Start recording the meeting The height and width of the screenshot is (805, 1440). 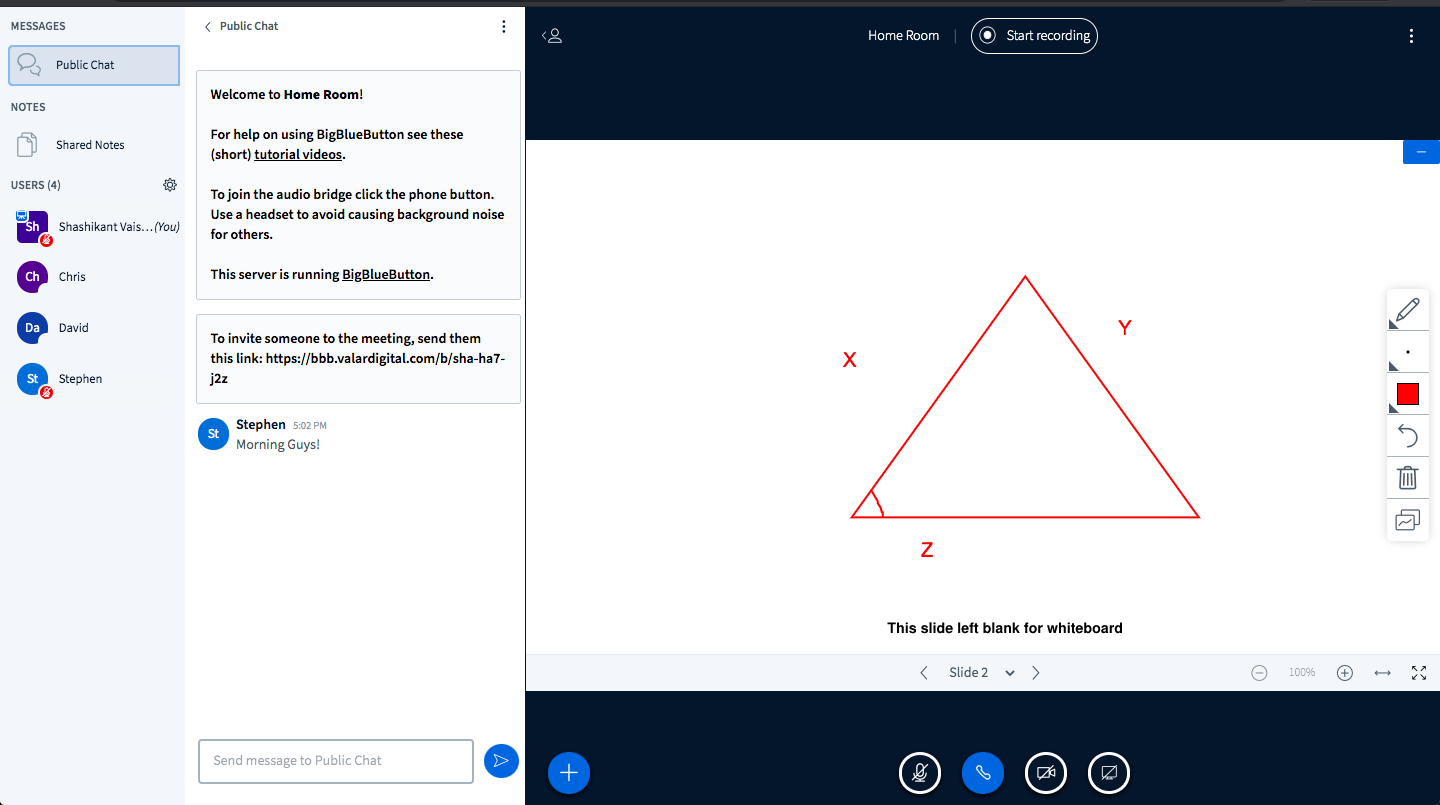tap(1034, 36)
